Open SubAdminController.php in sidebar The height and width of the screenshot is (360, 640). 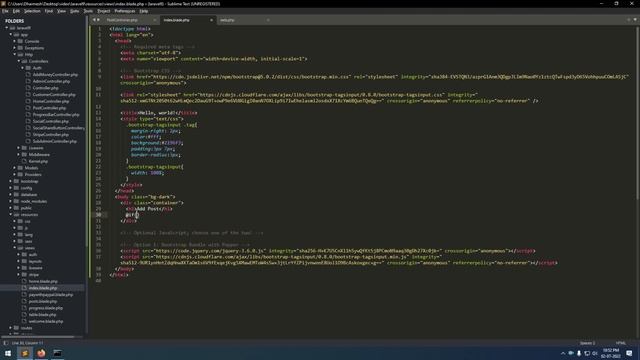click(55, 141)
